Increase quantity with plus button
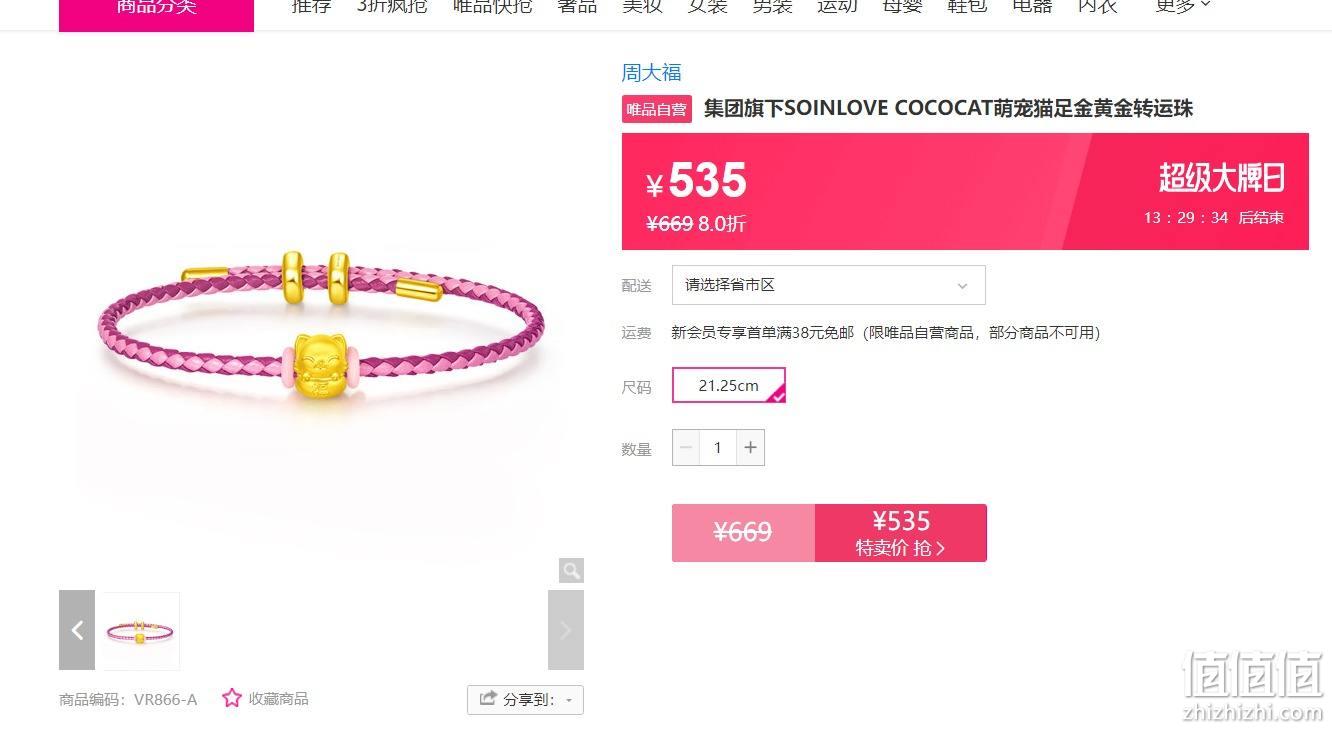 pos(751,447)
